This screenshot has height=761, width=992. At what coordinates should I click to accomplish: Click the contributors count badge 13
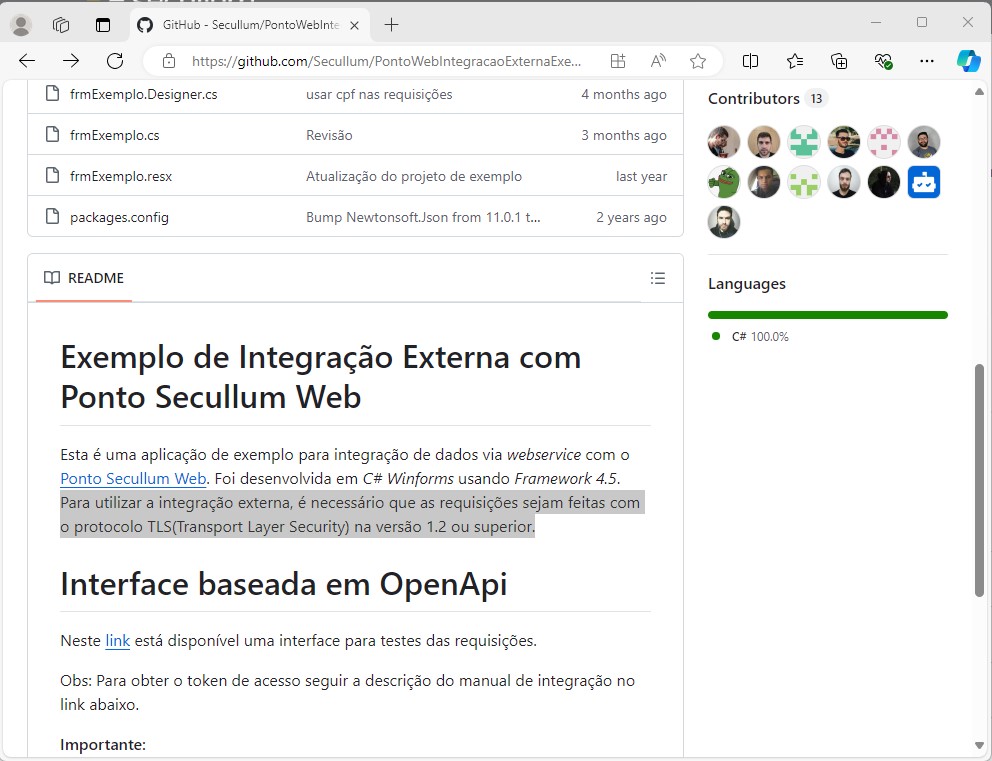[816, 99]
